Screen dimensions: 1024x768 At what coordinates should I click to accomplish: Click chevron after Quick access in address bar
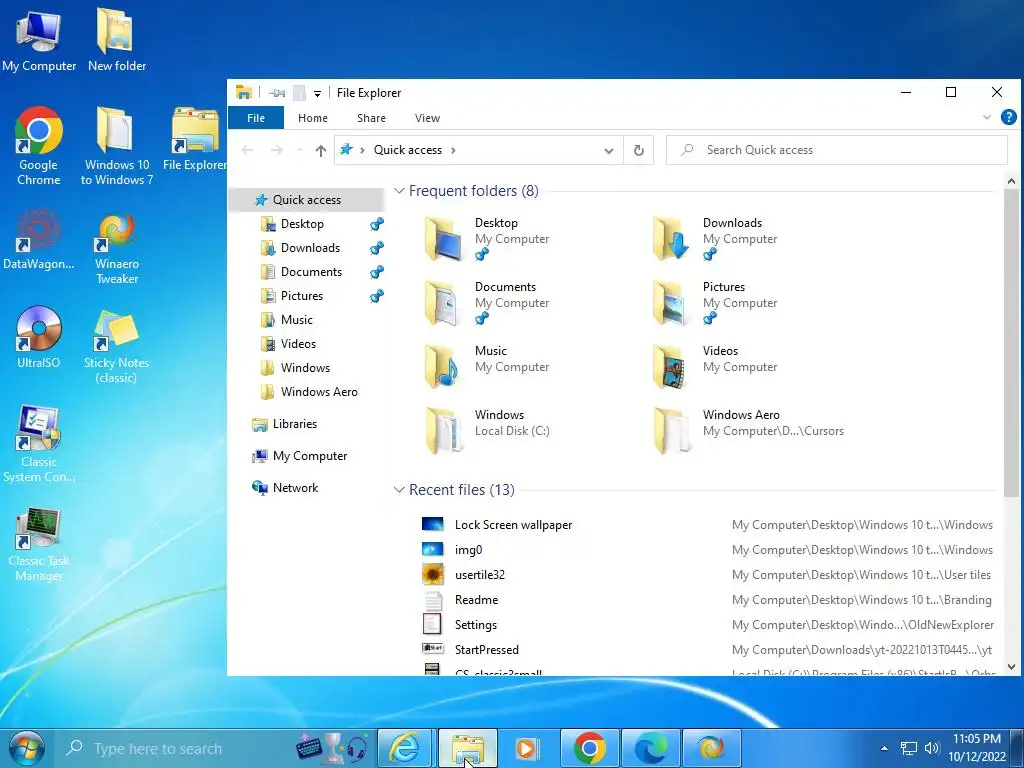453,150
